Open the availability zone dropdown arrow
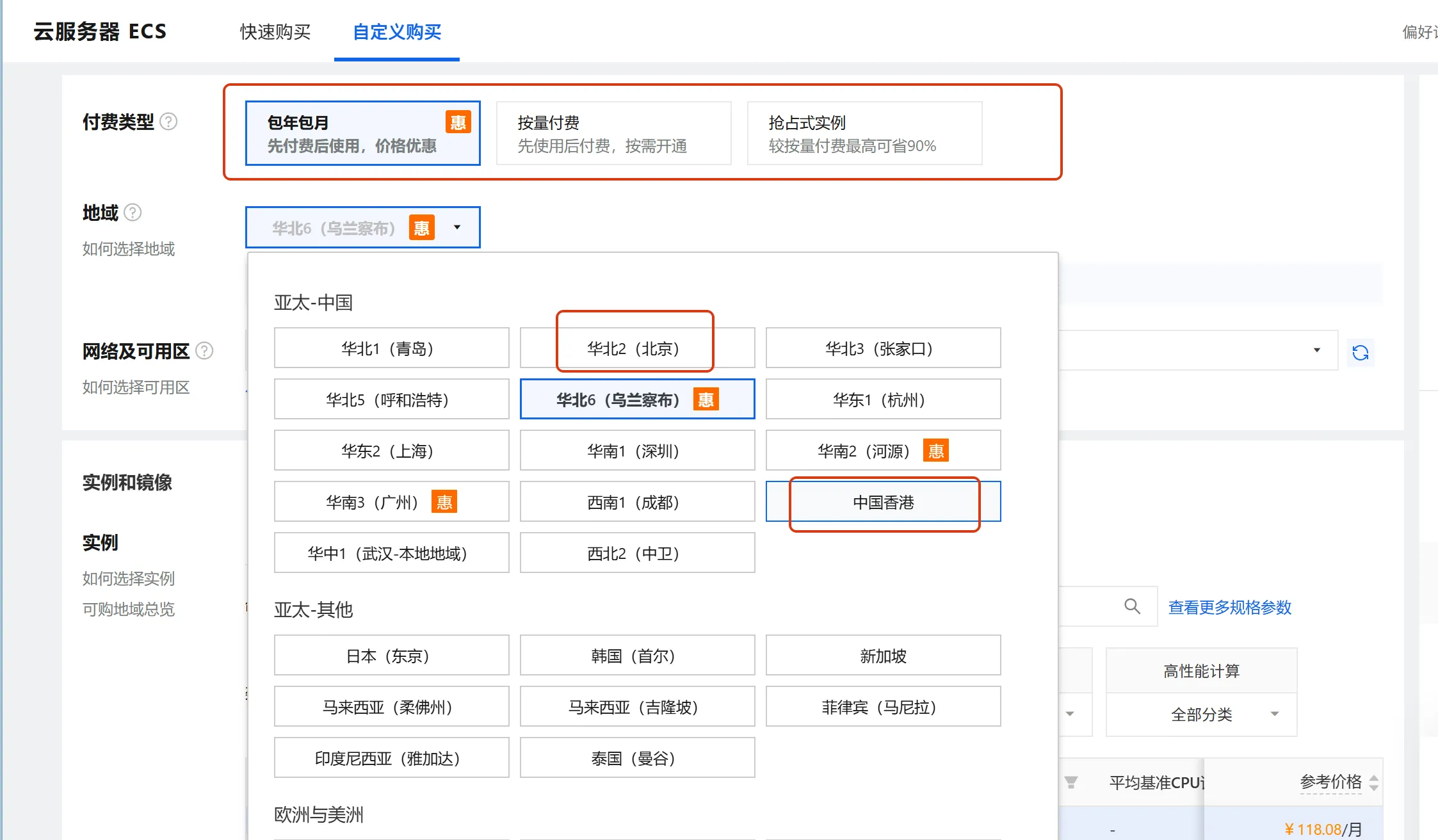Screen dimensions: 1438x840 (x=1317, y=350)
